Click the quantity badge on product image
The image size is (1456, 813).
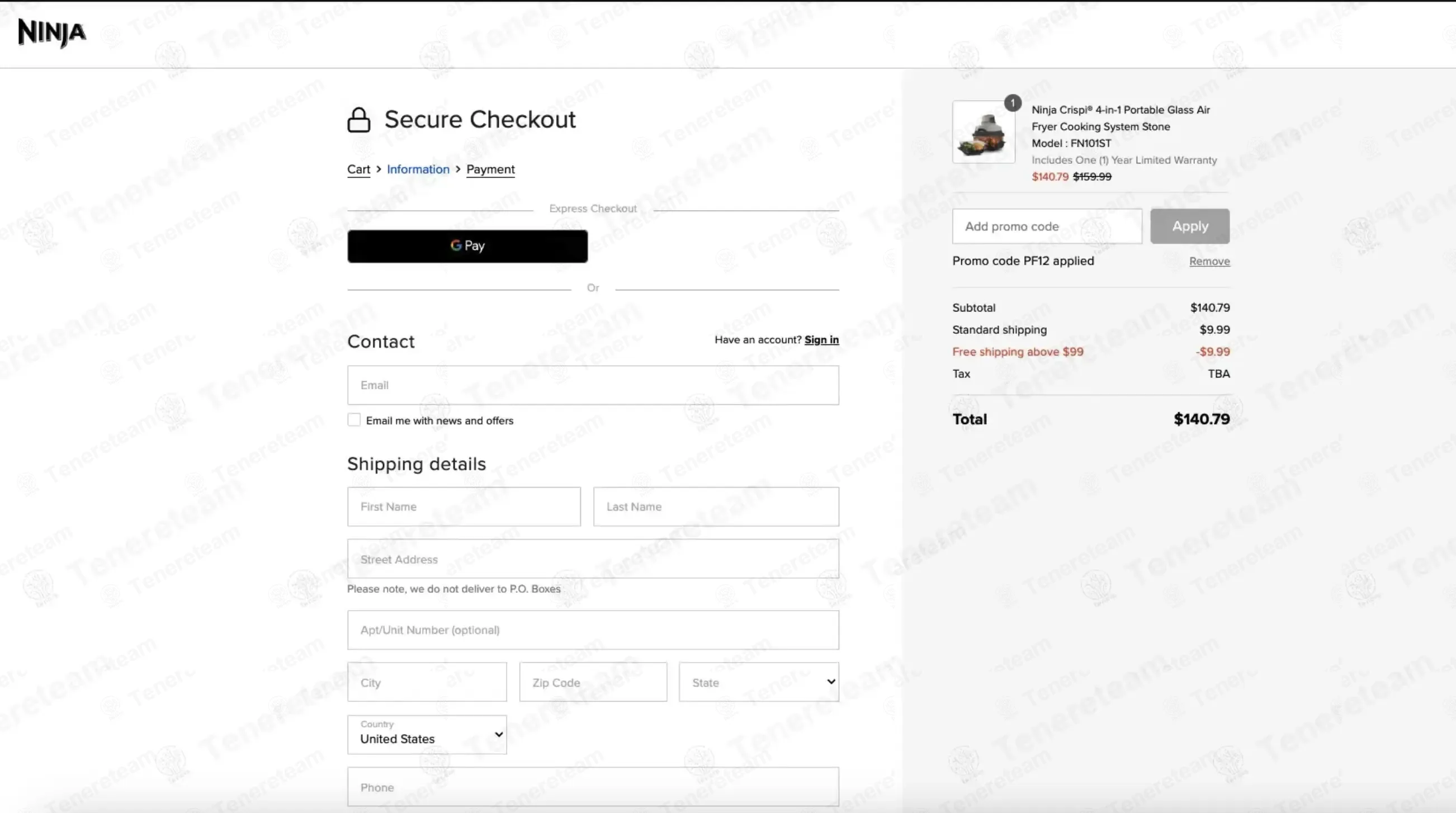point(1012,103)
